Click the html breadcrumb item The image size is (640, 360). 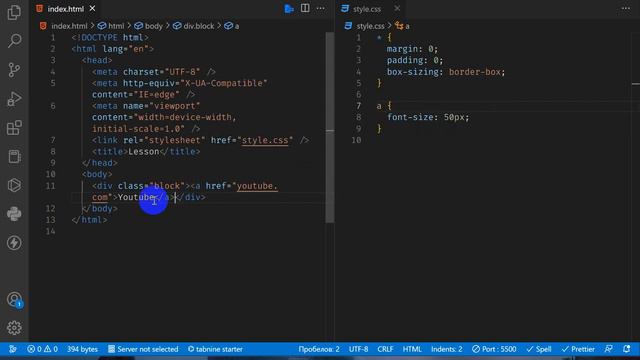[111, 26]
